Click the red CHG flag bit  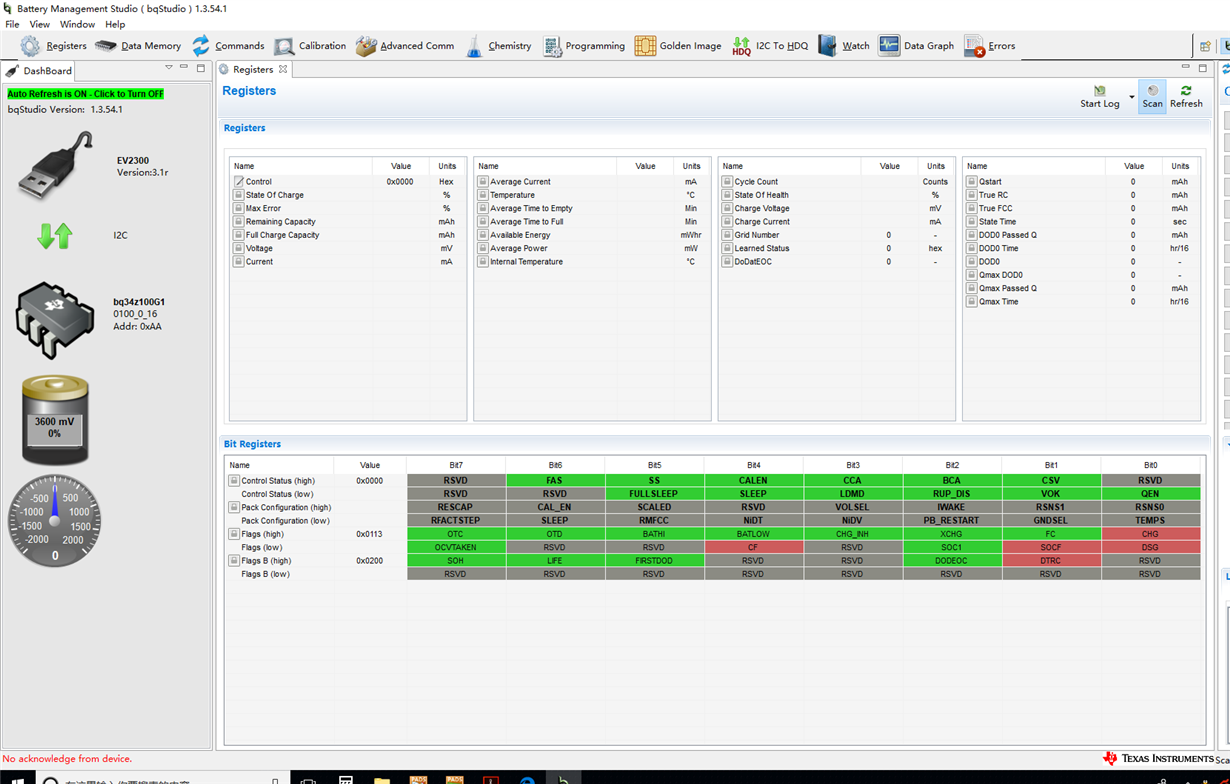pyautogui.click(x=1150, y=534)
